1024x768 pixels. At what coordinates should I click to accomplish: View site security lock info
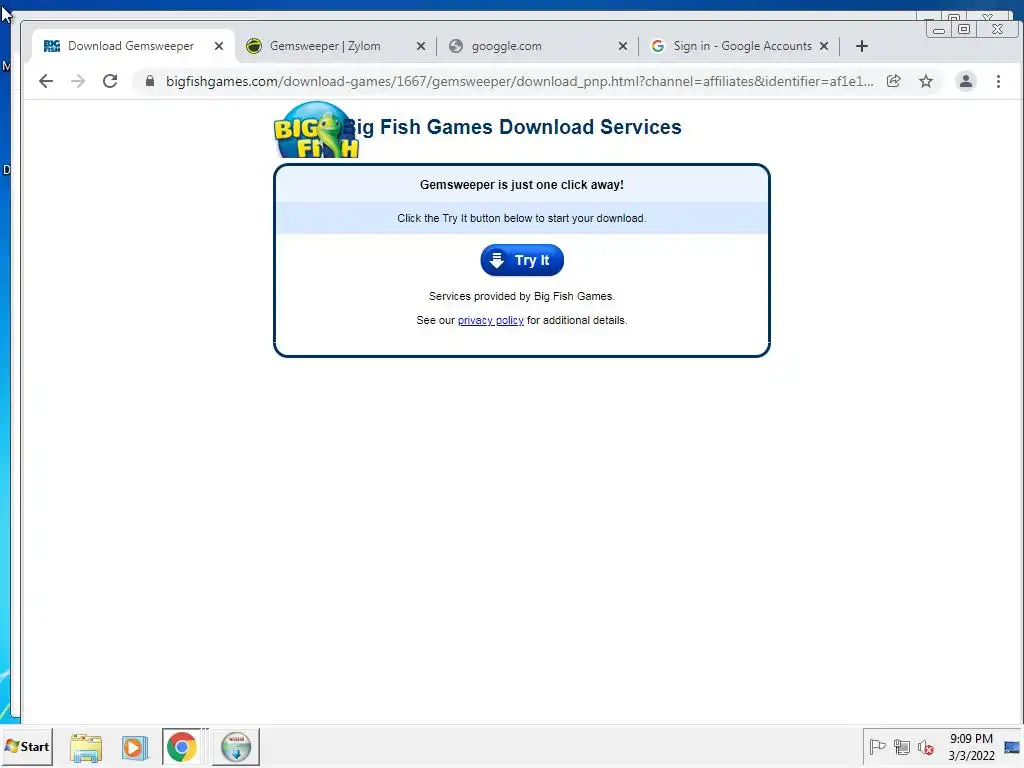150,81
